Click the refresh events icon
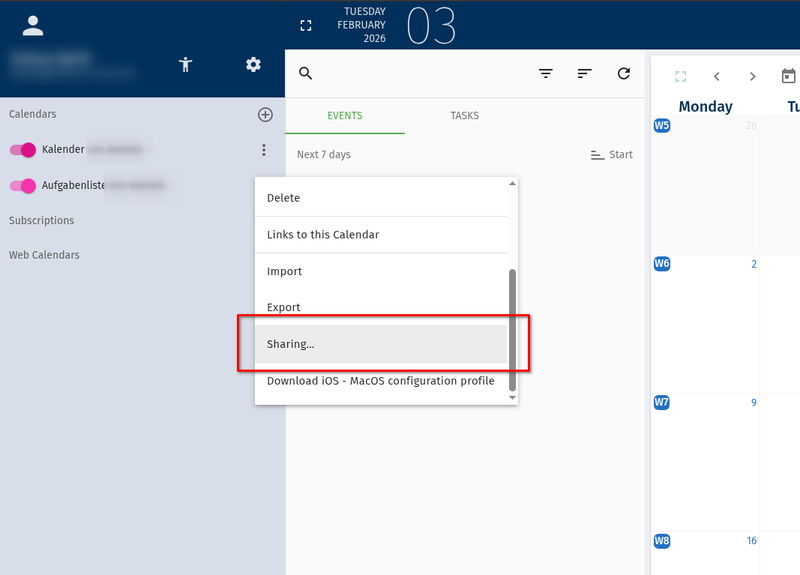This screenshot has width=800, height=575. pos(624,74)
